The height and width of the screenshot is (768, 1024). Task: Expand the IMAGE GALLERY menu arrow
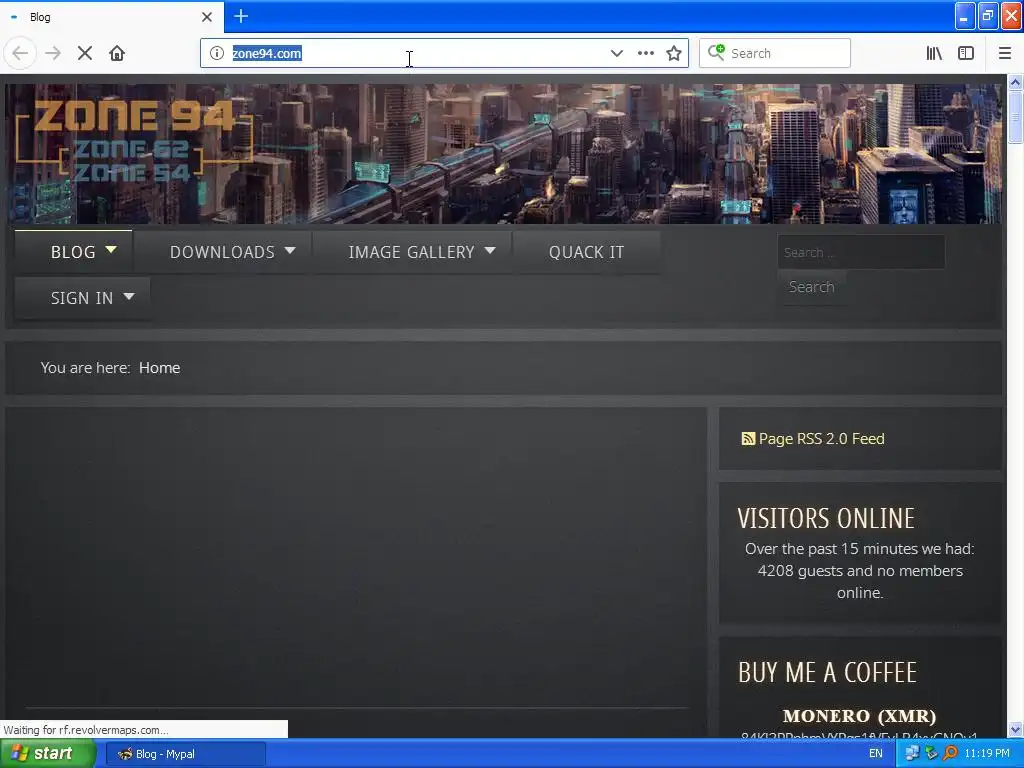[x=490, y=250]
